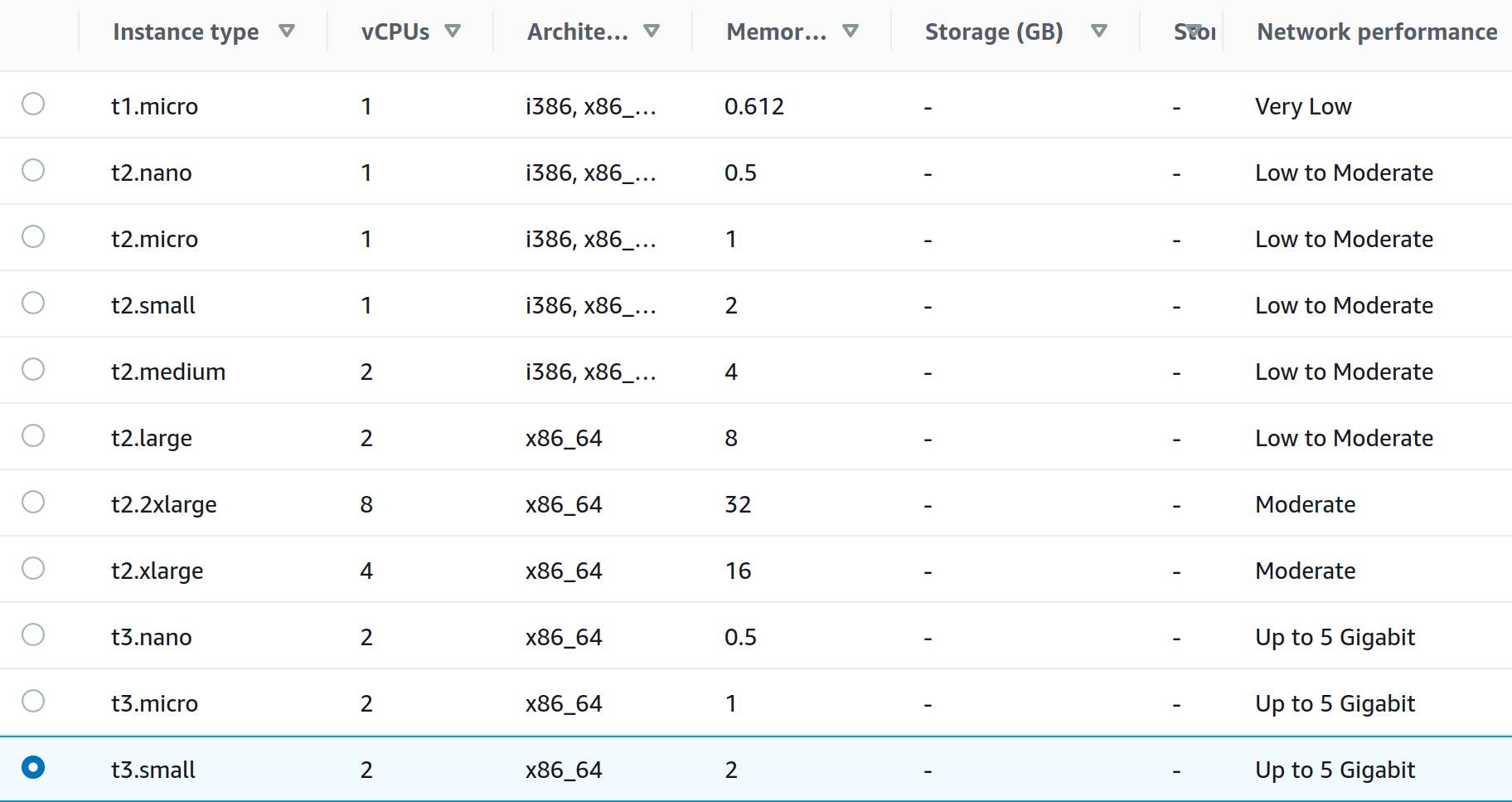Sort by Storage (GB) column arrow

pos(1099,32)
